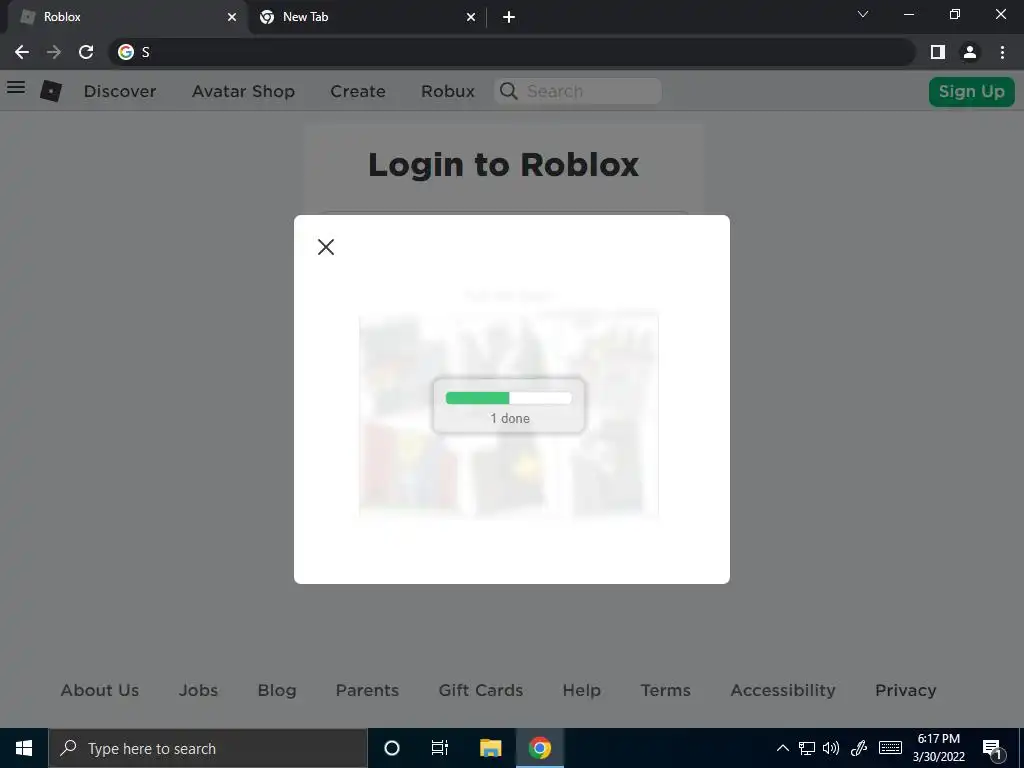The width and height of the screenshot is (1024, 768).
Task: Open the Roblox hamburger menu
Action: 16,88
